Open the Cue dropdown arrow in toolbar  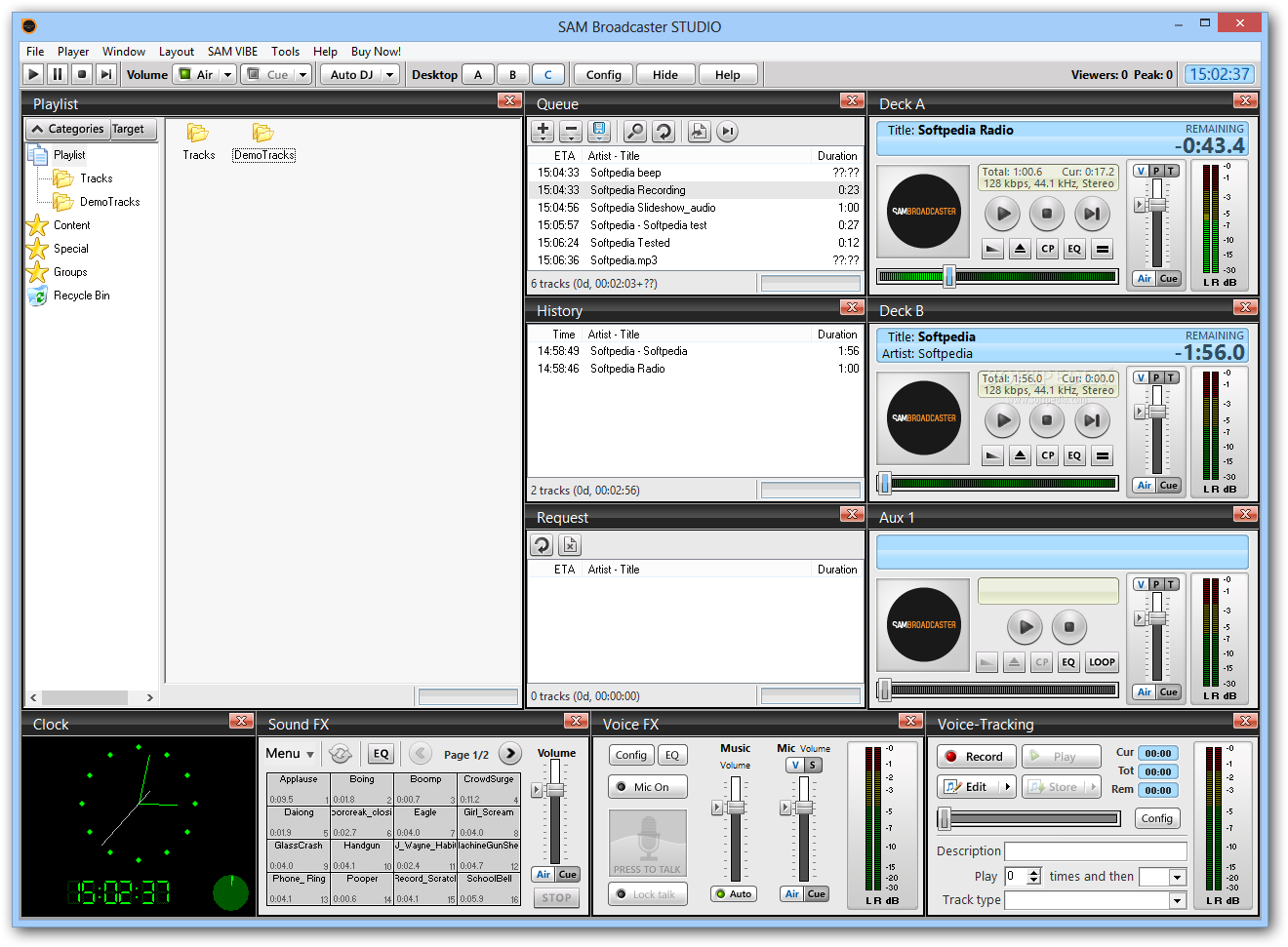click(303, 74)
